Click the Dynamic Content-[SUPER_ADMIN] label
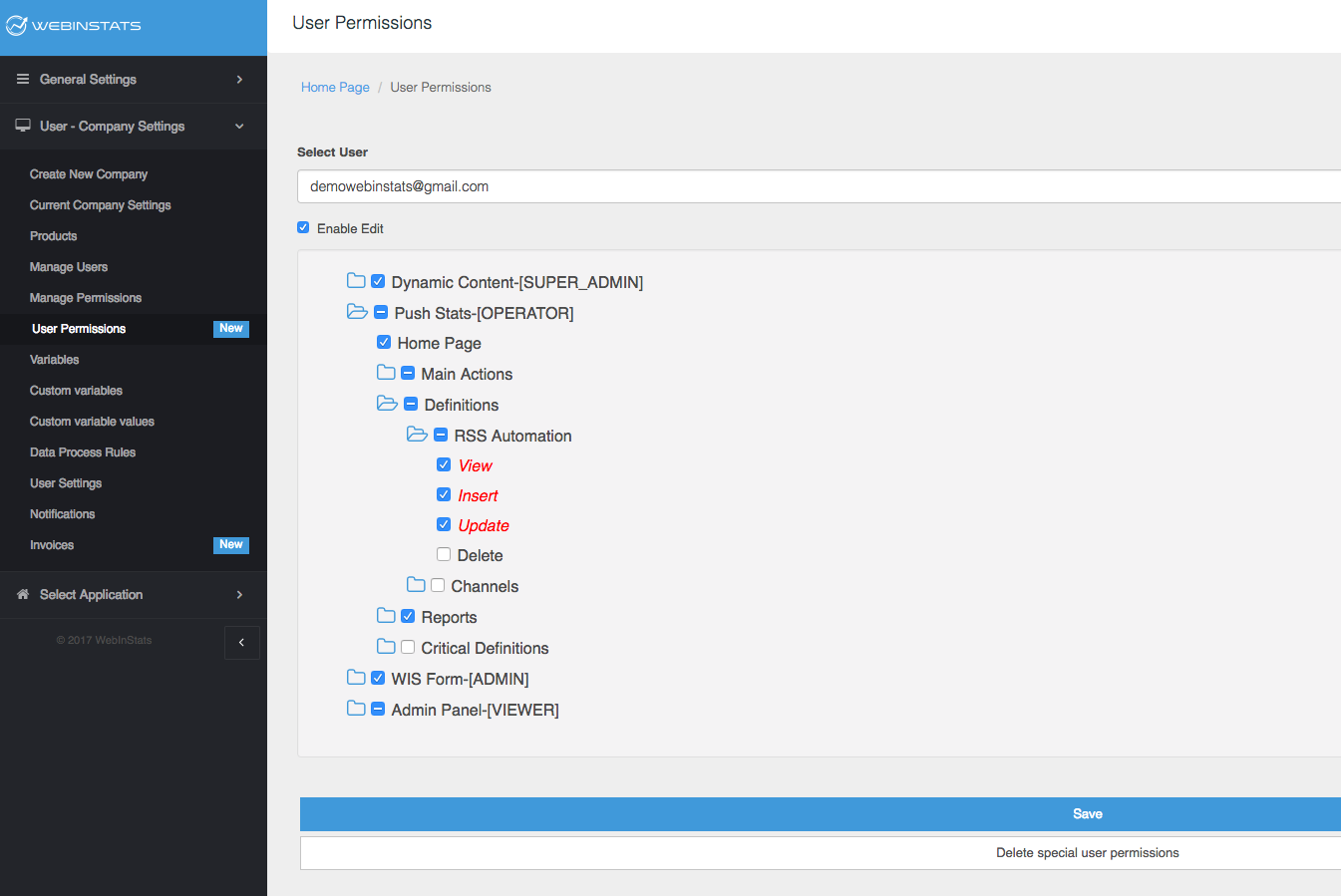Screen dimensions: 1341x896 tap(517, 282)
